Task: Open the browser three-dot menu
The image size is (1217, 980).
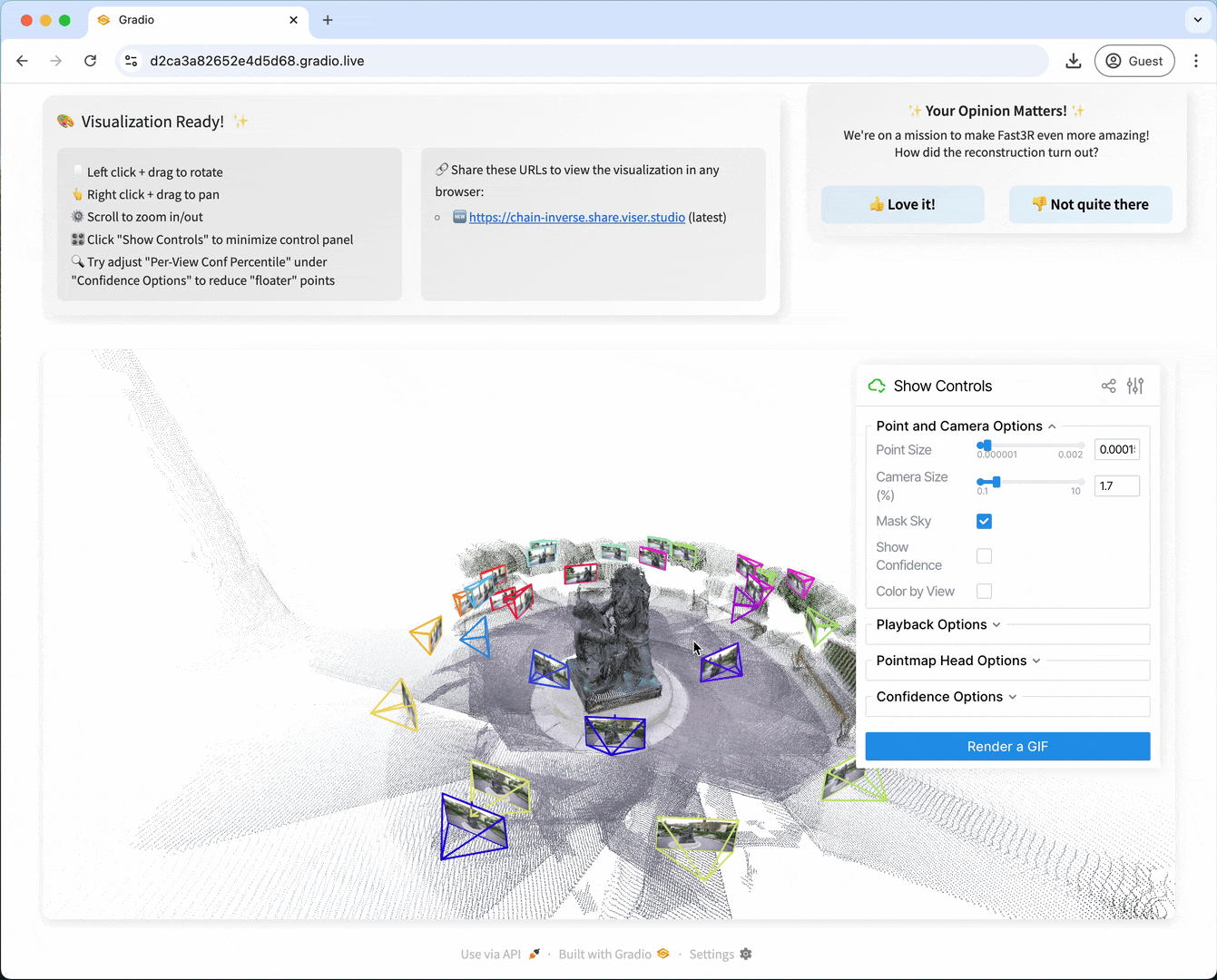Action: pos(1198,61)
